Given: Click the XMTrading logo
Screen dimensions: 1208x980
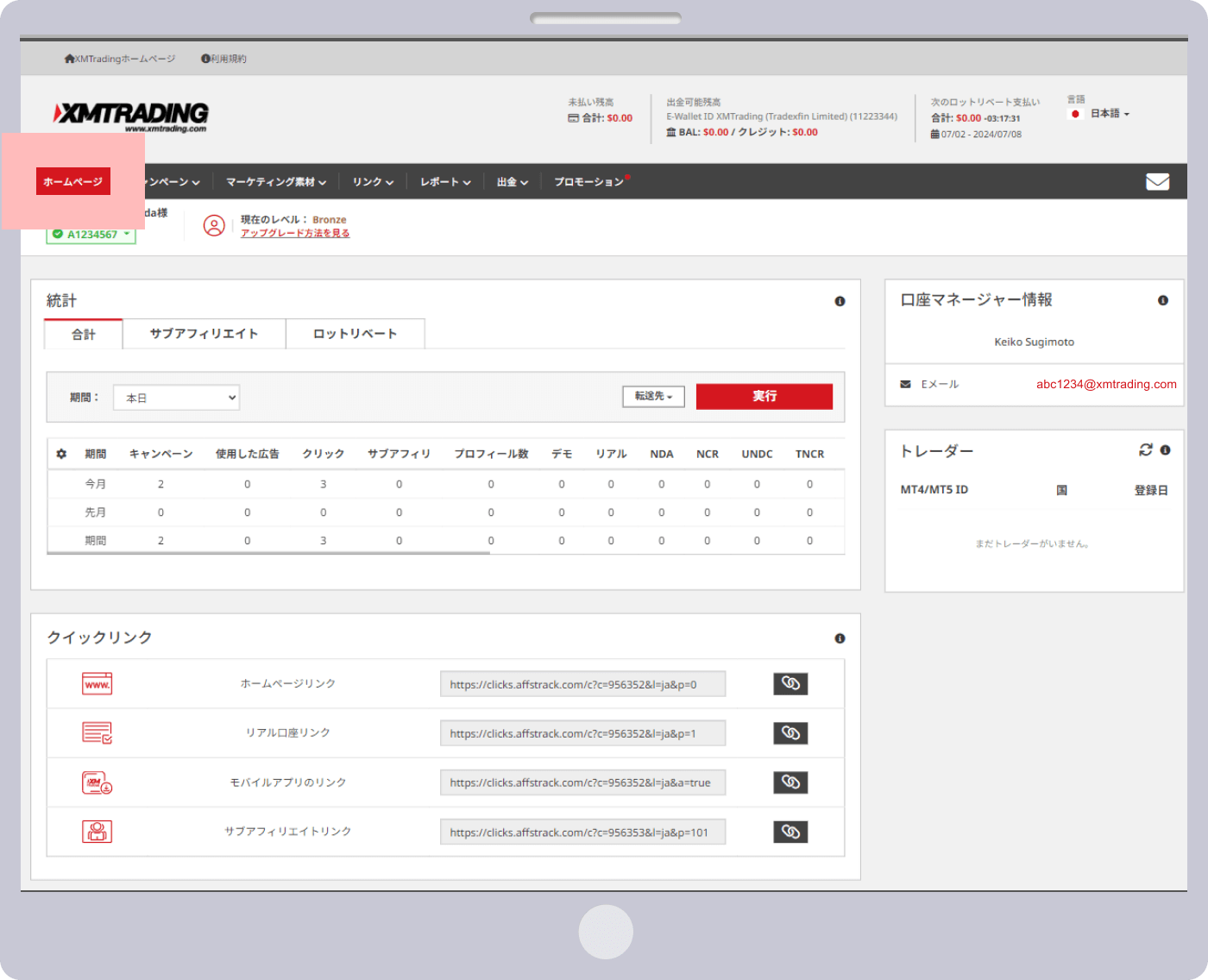Looking at the screenshot, I should 130,116.
